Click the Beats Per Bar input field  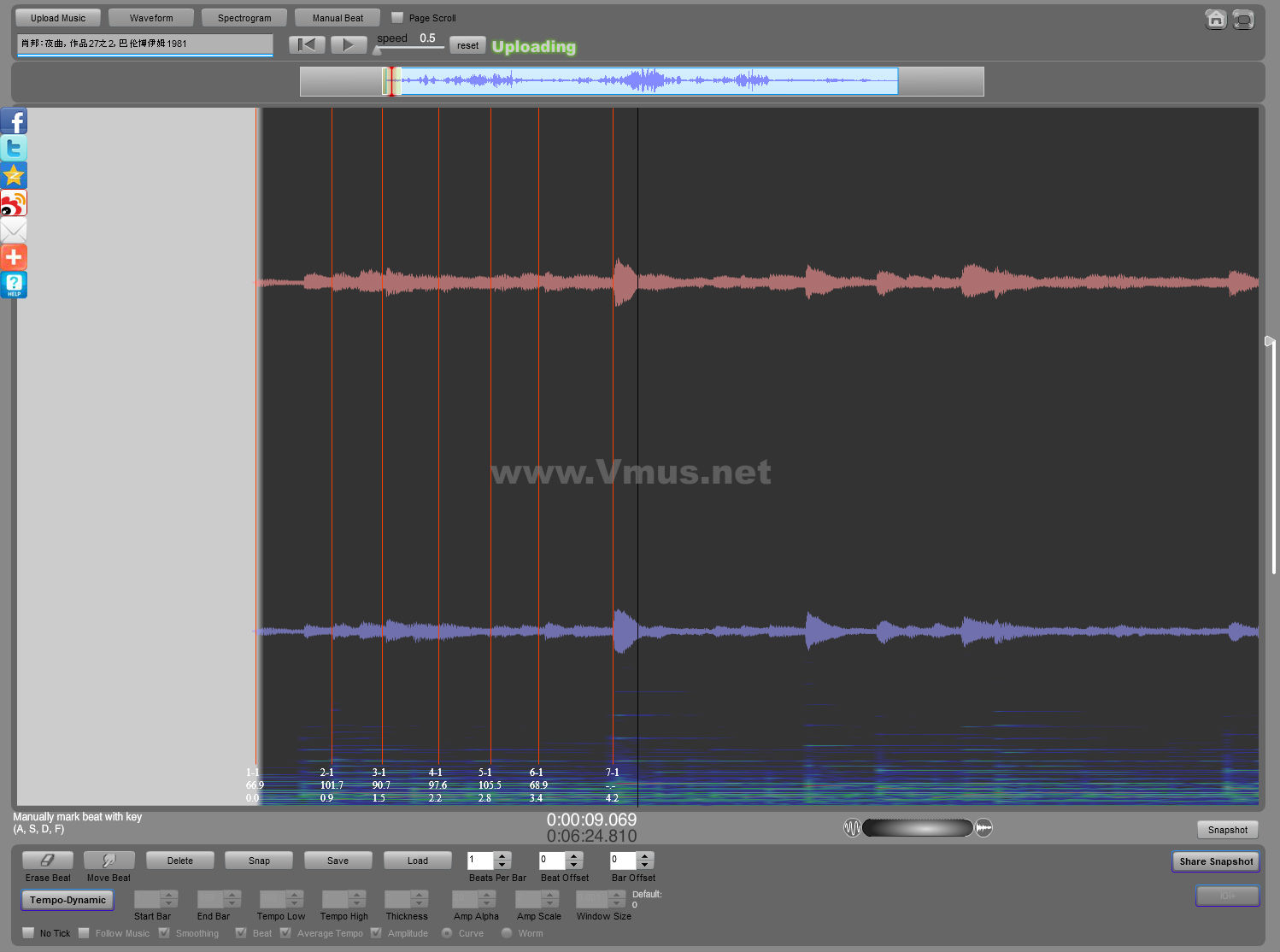481,861
